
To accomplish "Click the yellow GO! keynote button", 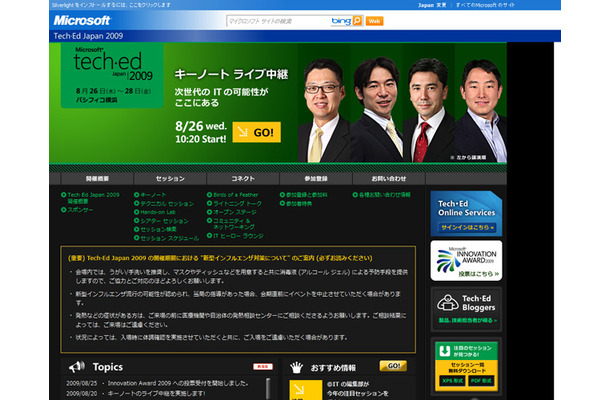I will click(x=256, y=132).
